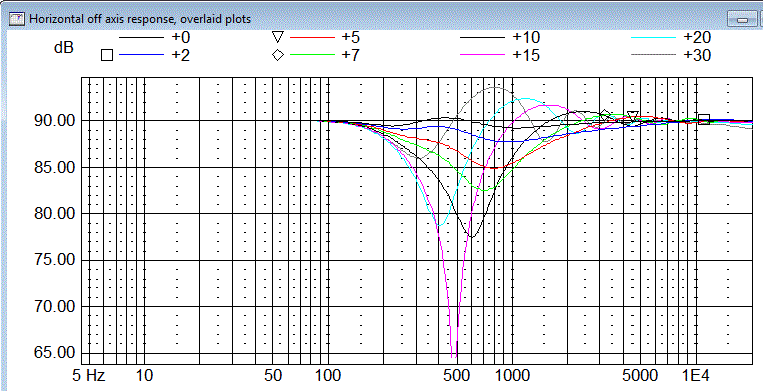Click the 100 x-axis frequency label
This screenshot has width=763, height=391.
coord(328,375)
